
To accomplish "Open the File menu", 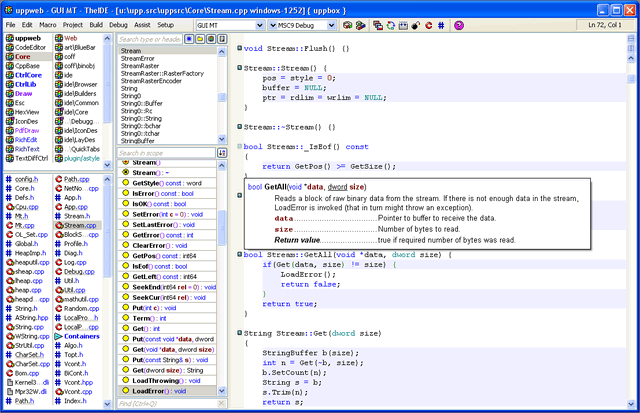I will pyautogui.click(x=10, y=25).
